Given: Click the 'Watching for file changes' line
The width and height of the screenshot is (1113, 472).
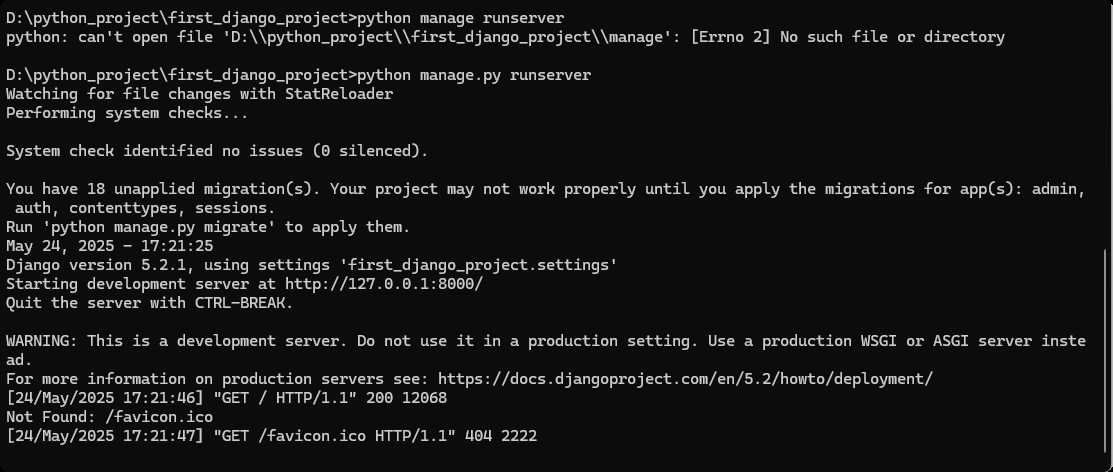Looking at the screenshot, I should coord(200,94).
